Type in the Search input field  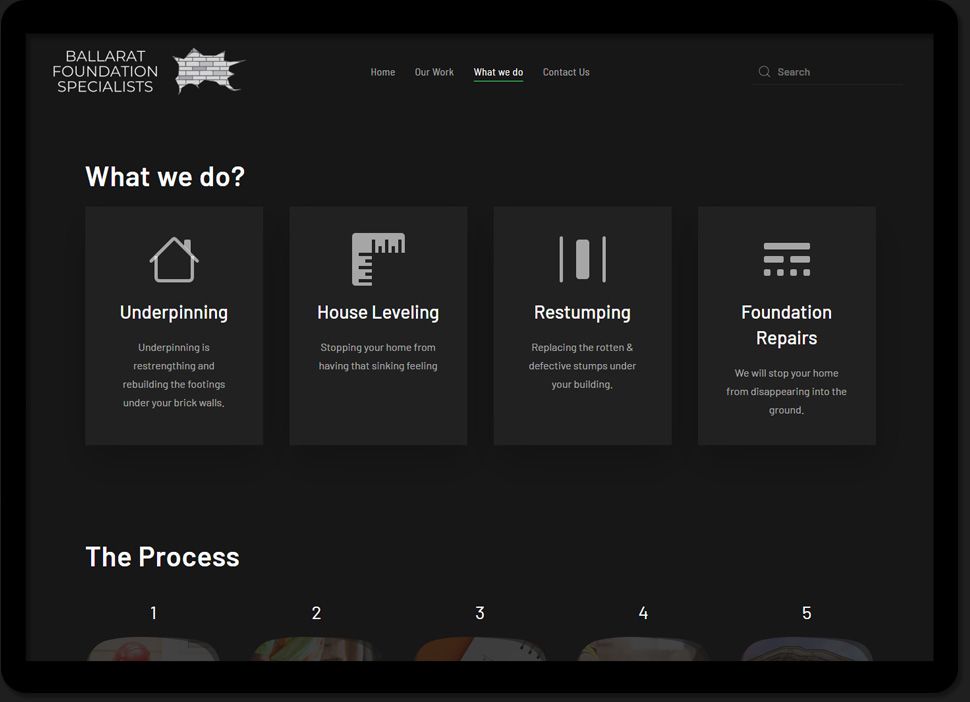pos(837,72)
